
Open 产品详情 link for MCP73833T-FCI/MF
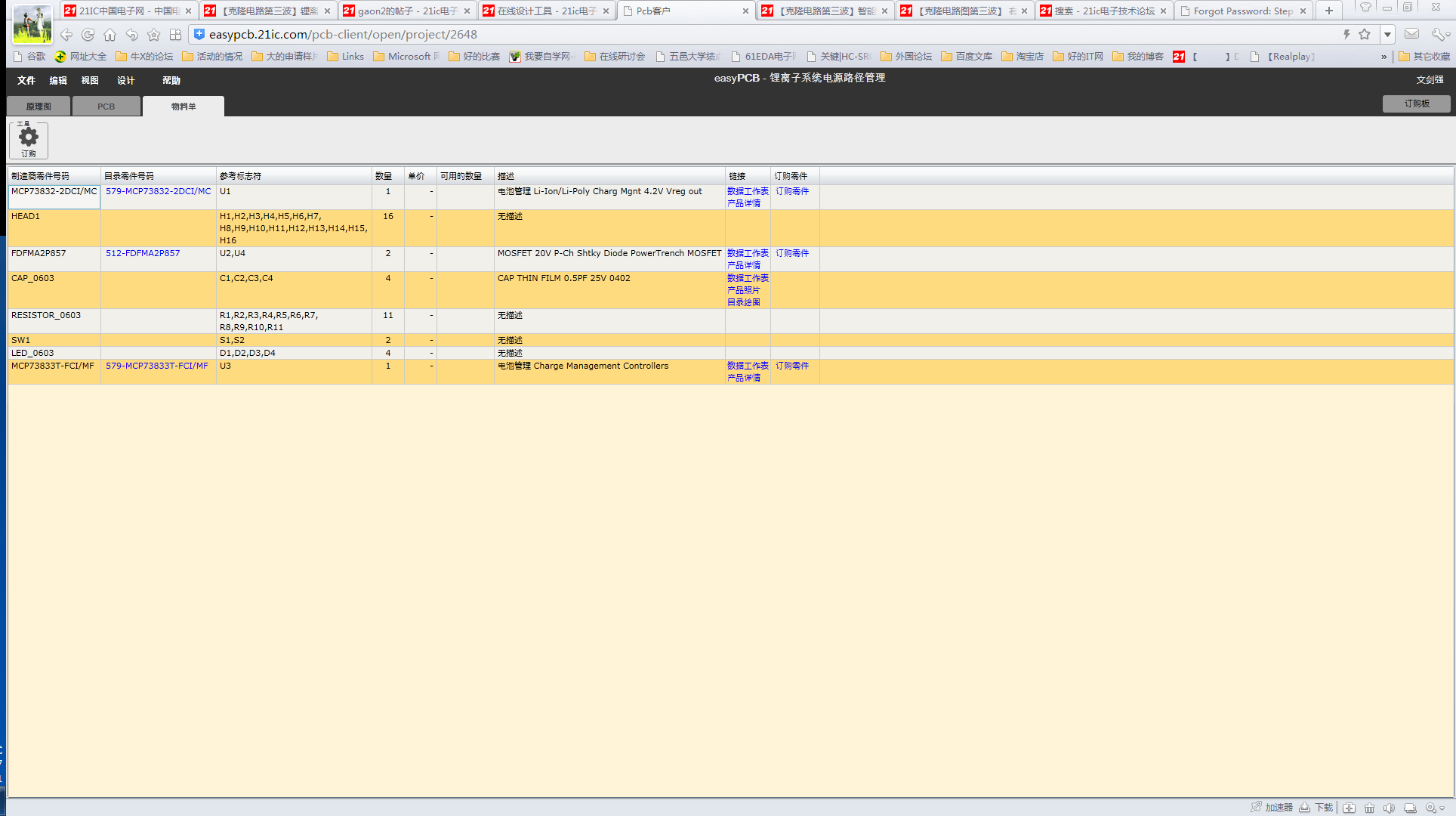tap(744, 378)
